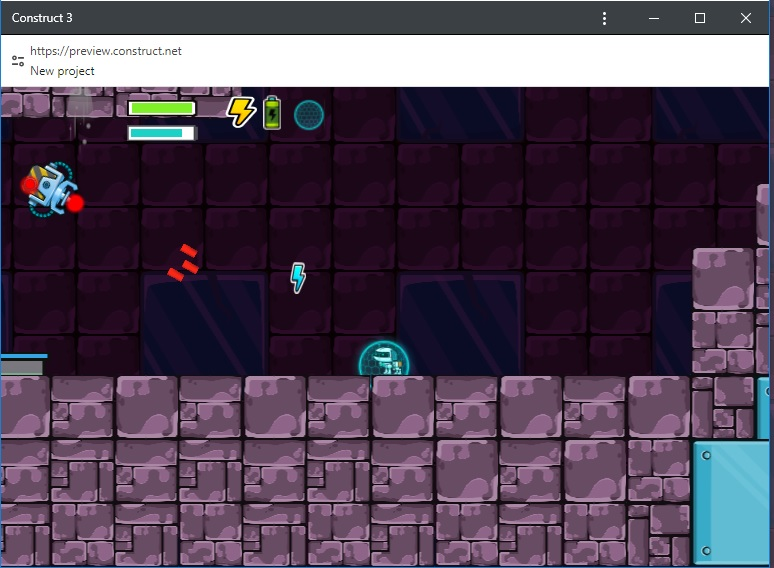Click the red laser projectiles
774x568 pixels.
(183, 263)
